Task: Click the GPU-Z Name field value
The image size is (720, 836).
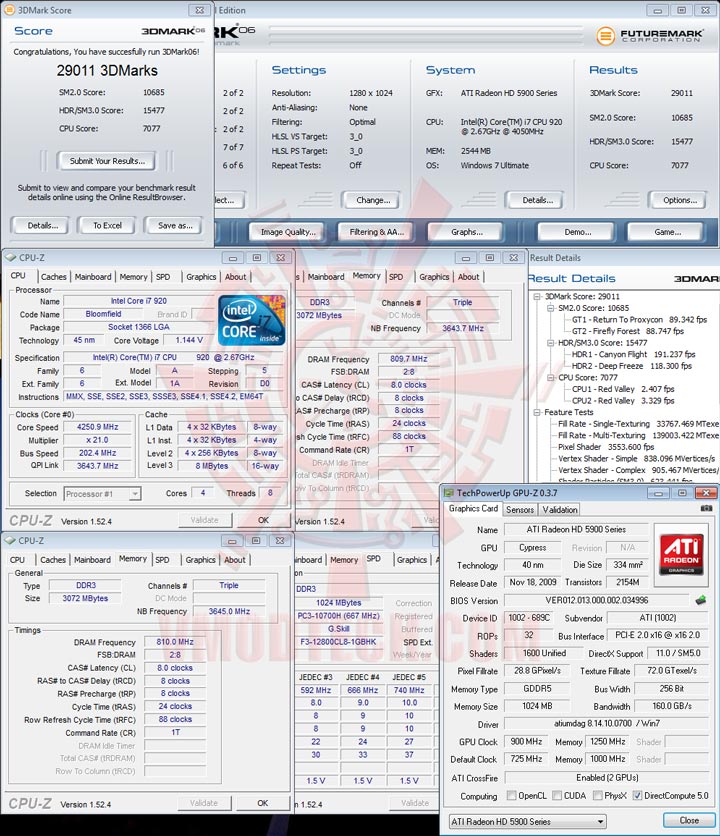Action: pyautogui.click(x=576, y=529)
